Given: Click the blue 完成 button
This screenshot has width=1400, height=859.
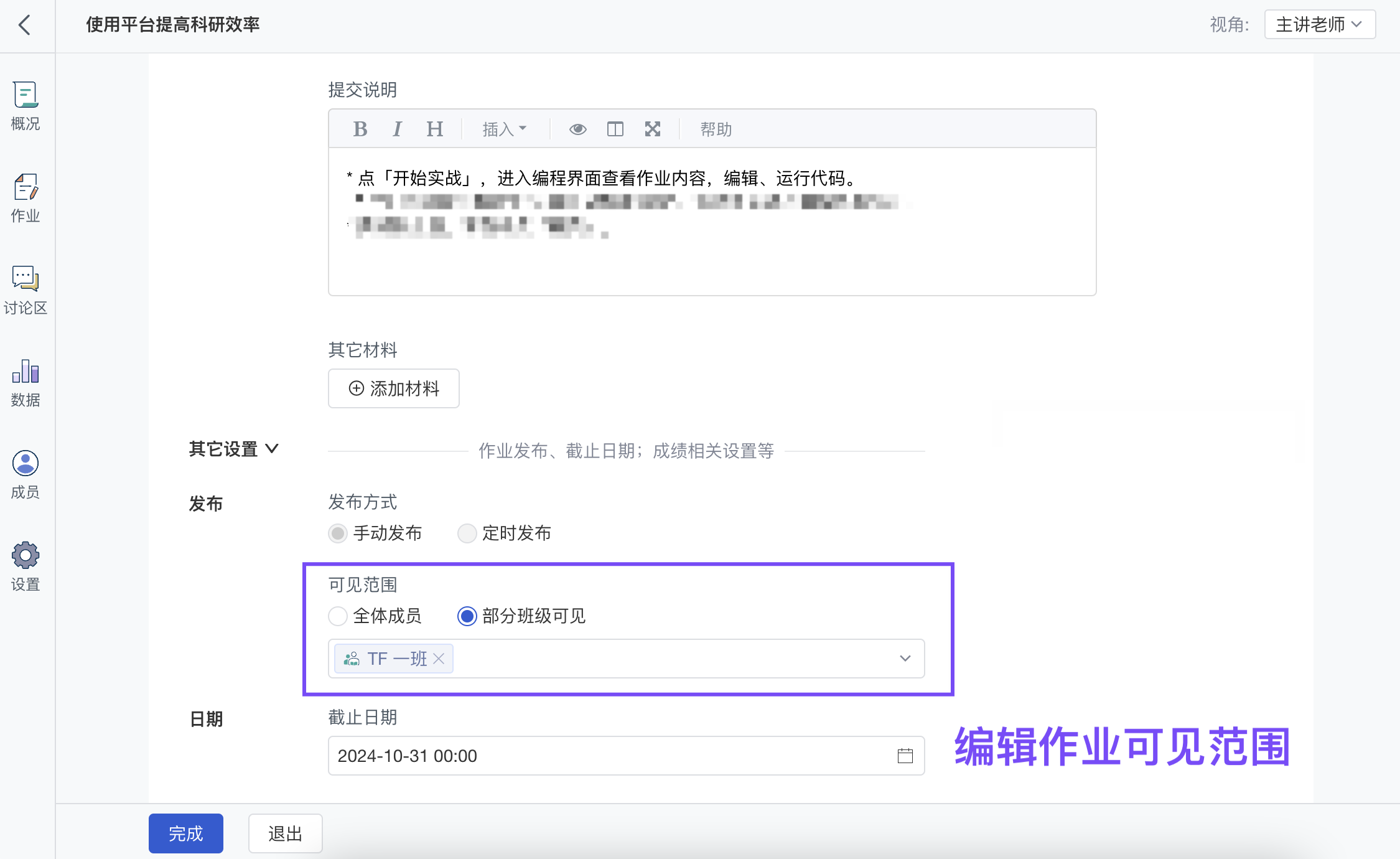Looking at the screenshot, I should [x=185, y=833].
